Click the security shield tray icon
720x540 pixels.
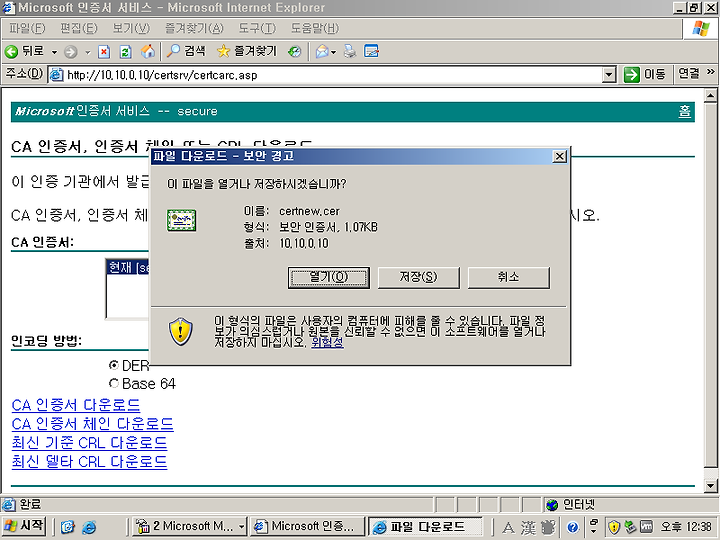[614, 527]
